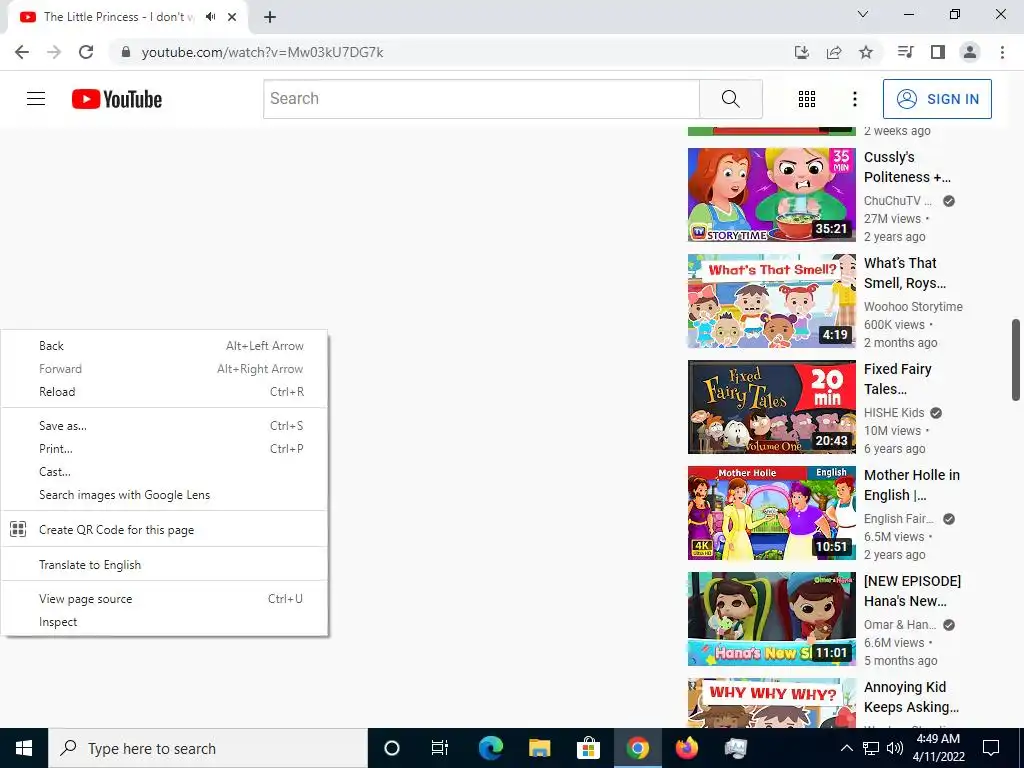Open the YouTube hamburger guide menu
This screenshot has width=1024, height=768.
[x=36, y=99]
